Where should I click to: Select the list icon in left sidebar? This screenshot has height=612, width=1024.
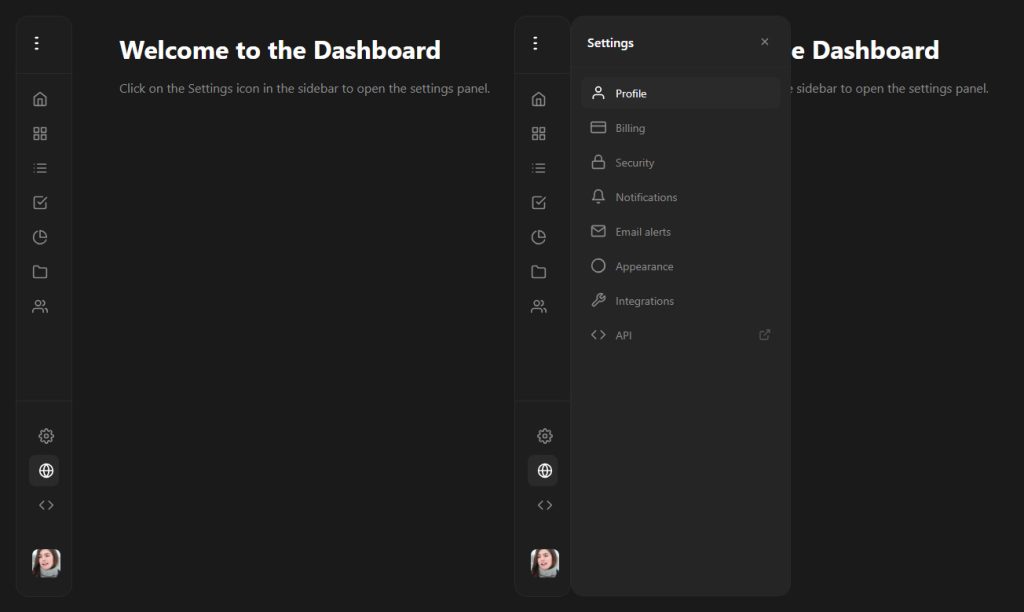(40, 169)
